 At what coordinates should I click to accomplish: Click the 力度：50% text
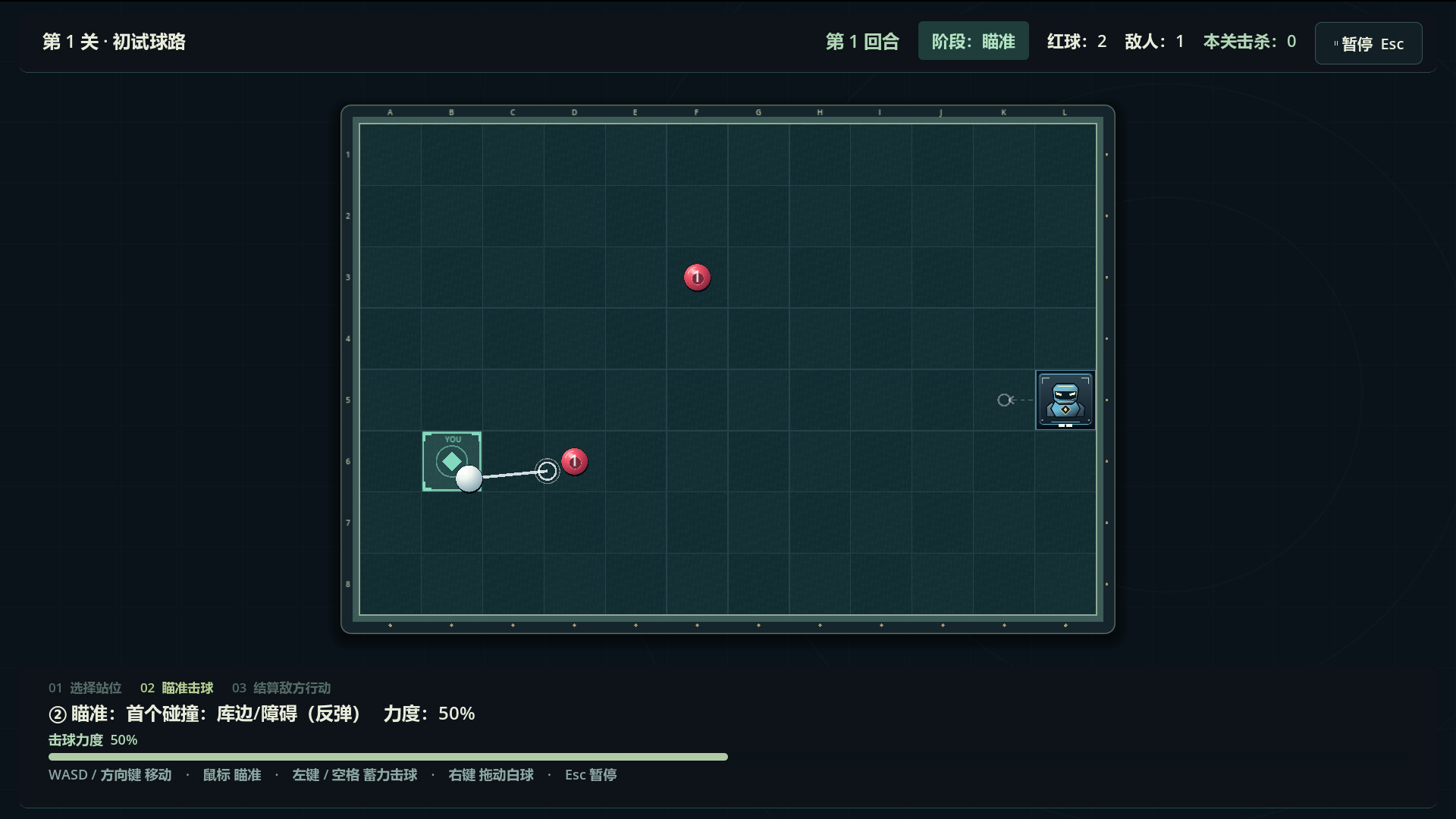point(429,714)
